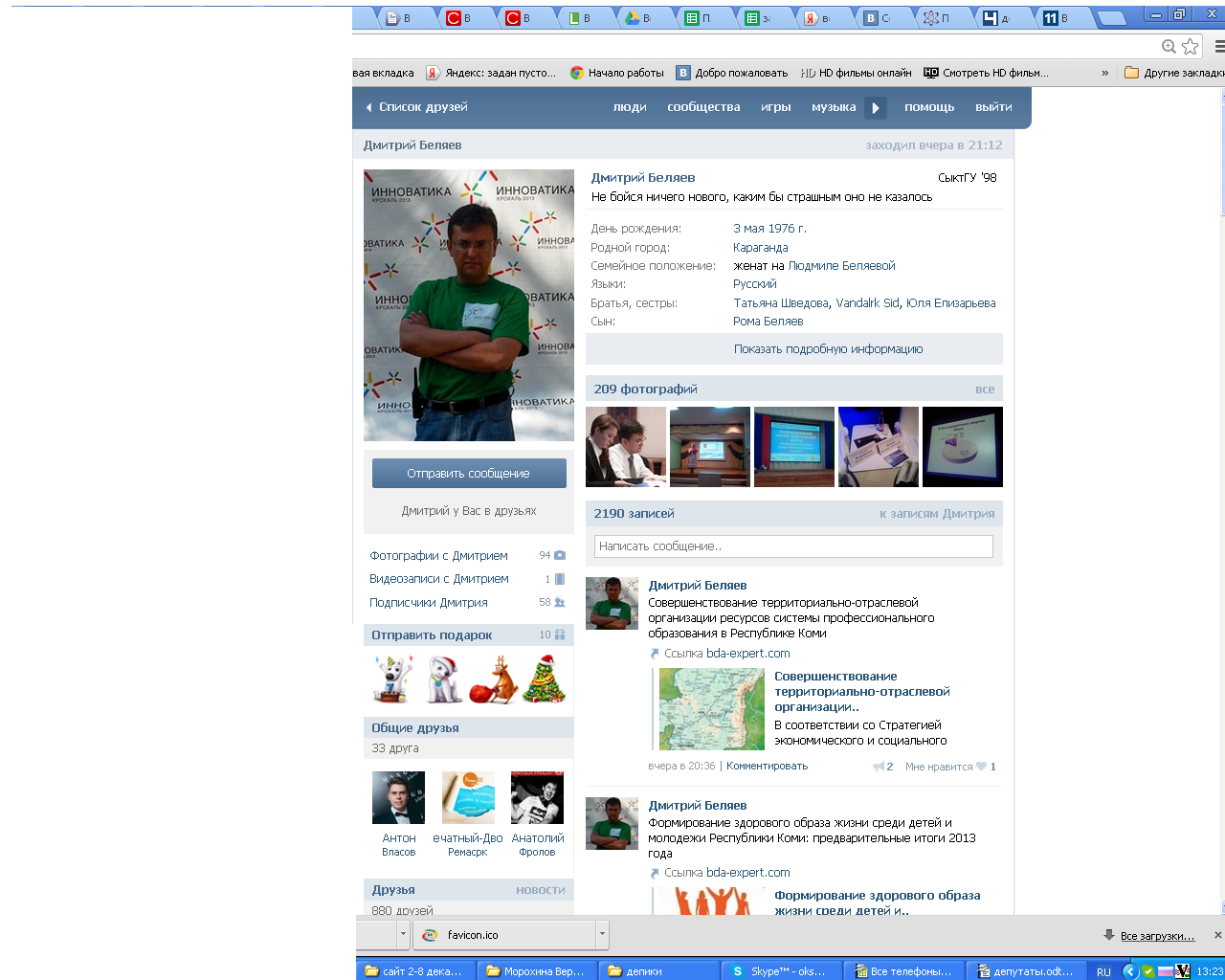Open the 'люди' item in VK header
Screen dimensions: 1225x980
pyautogui.click(x=630, y=107)
